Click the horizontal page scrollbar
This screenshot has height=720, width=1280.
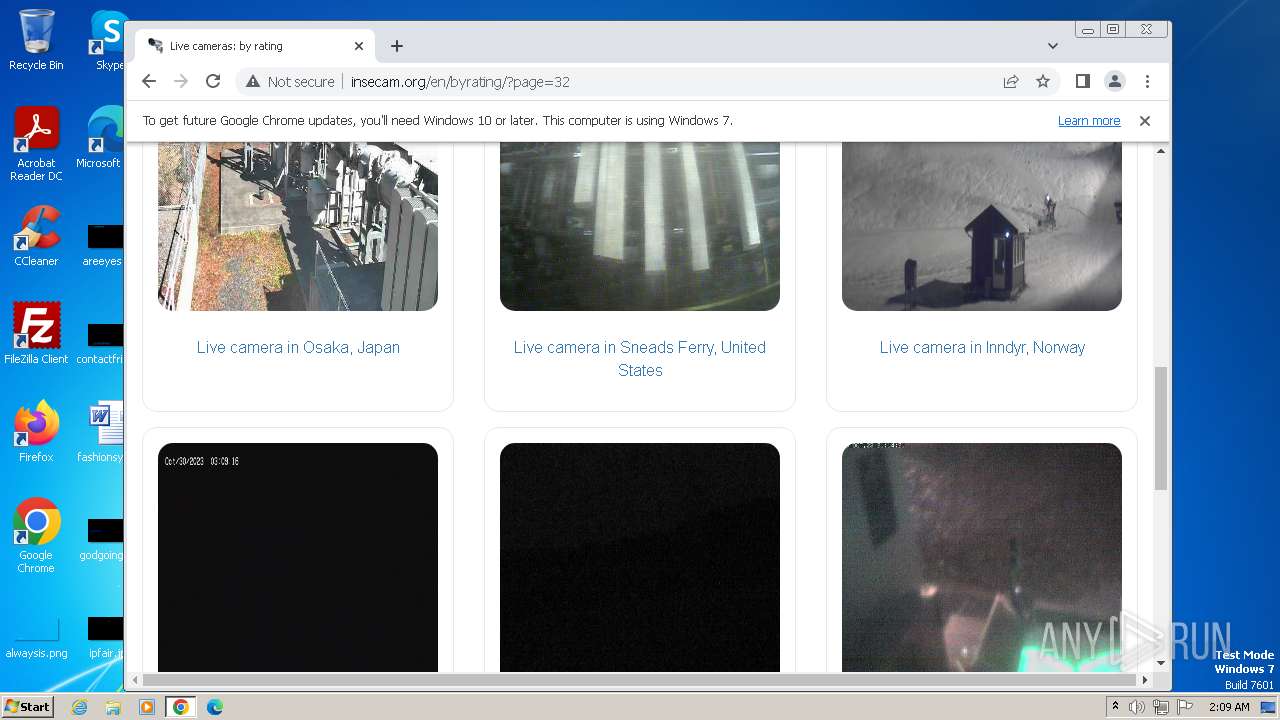click(640, 680)
